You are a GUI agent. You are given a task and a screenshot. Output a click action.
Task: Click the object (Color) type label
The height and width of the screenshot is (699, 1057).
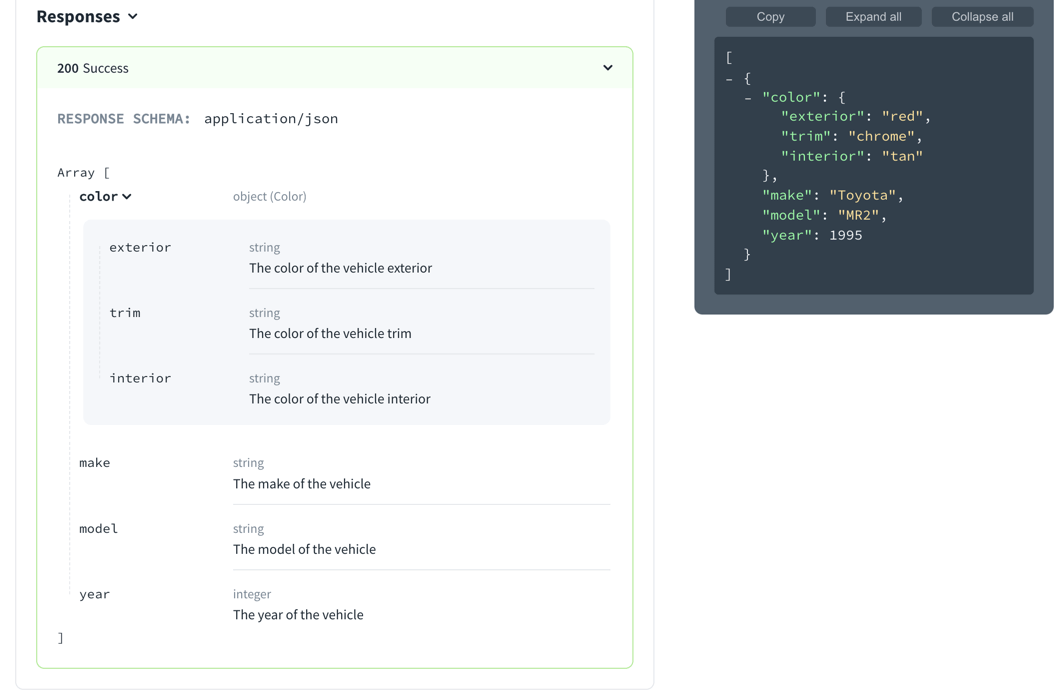[x=270, y=196]
